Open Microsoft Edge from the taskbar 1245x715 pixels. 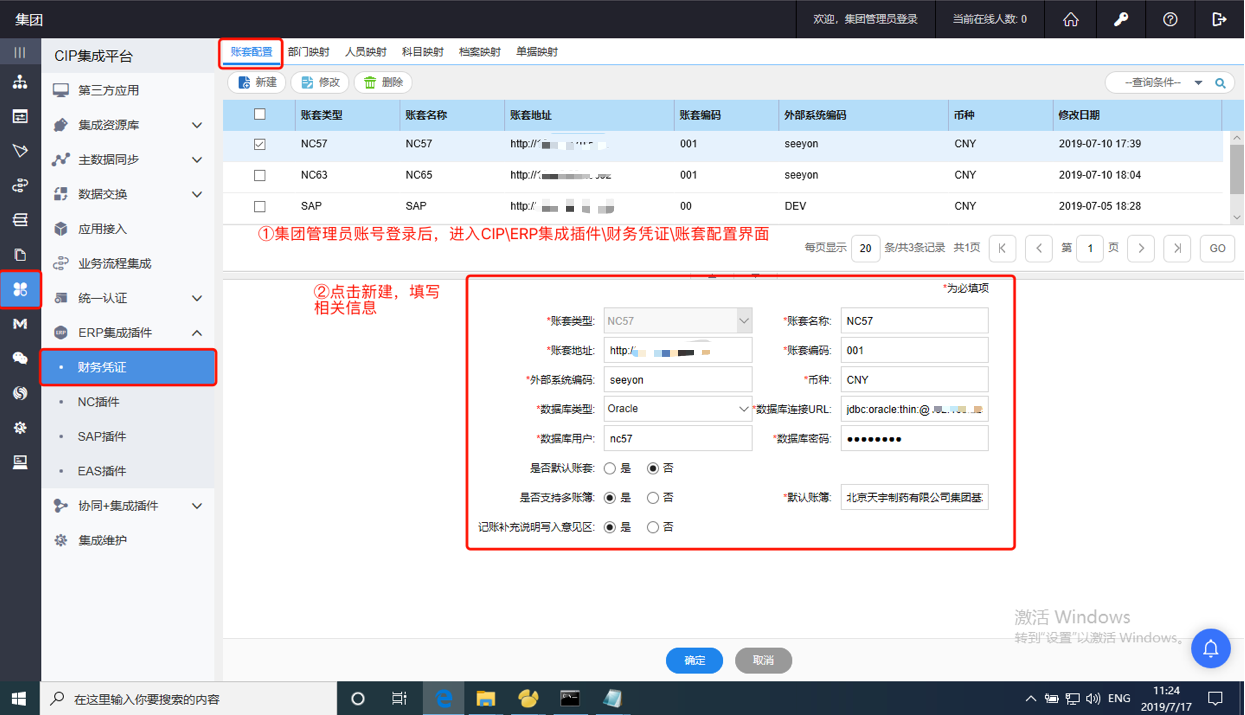click(443, 698)
